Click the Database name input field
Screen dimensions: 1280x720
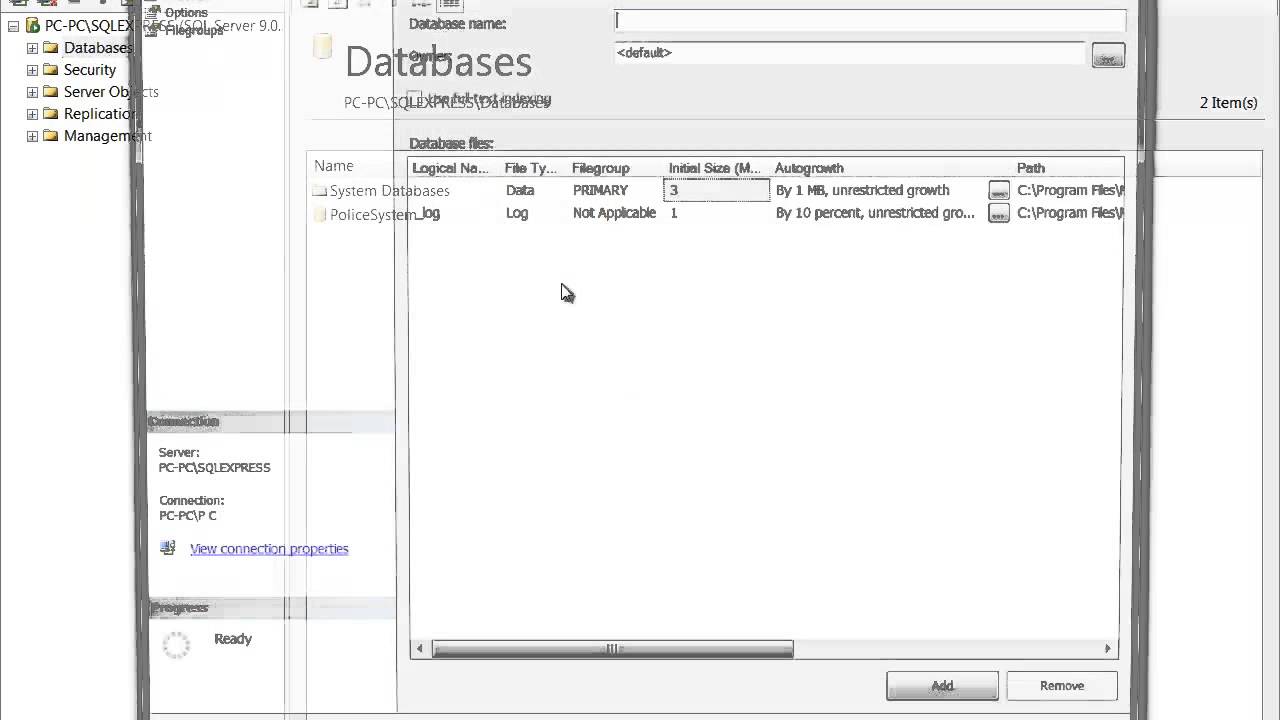pyautogui.click(x=870, y=20)
